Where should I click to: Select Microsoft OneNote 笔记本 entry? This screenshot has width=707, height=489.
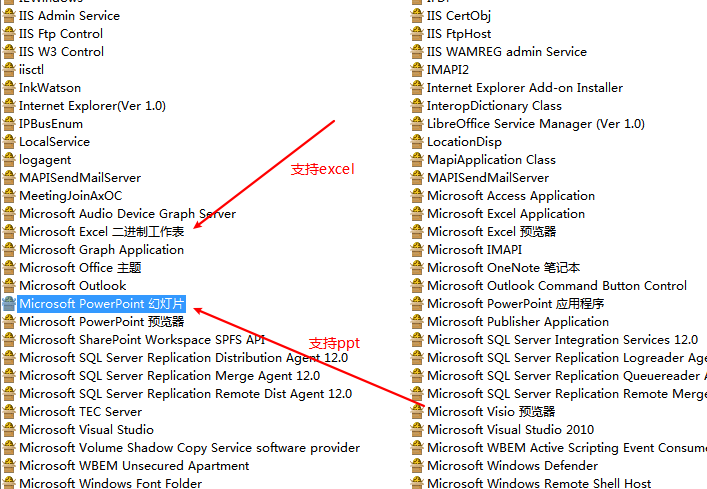tap(503, 268)
